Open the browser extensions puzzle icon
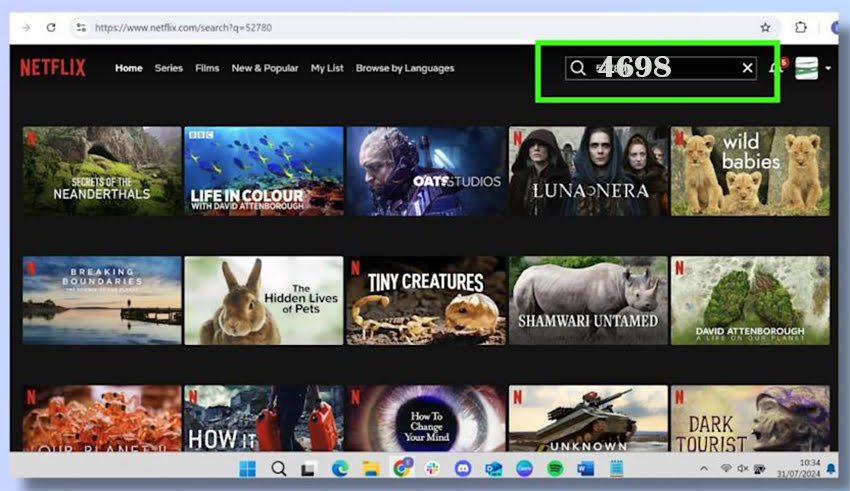 [801, 27]
